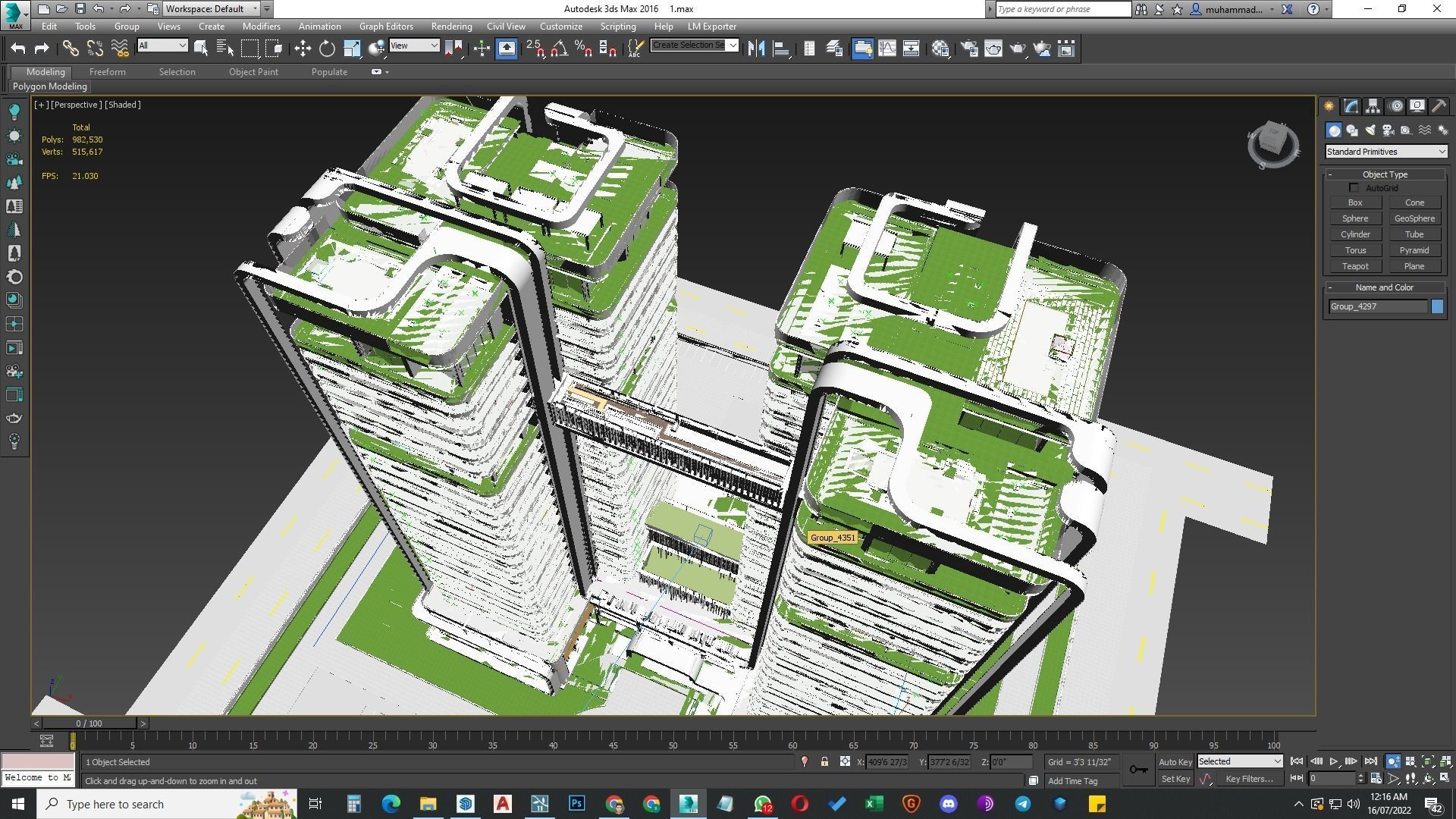Open Photoshop from the Windows taskbar
The image size is (1456, 819).
coord(576,804)
